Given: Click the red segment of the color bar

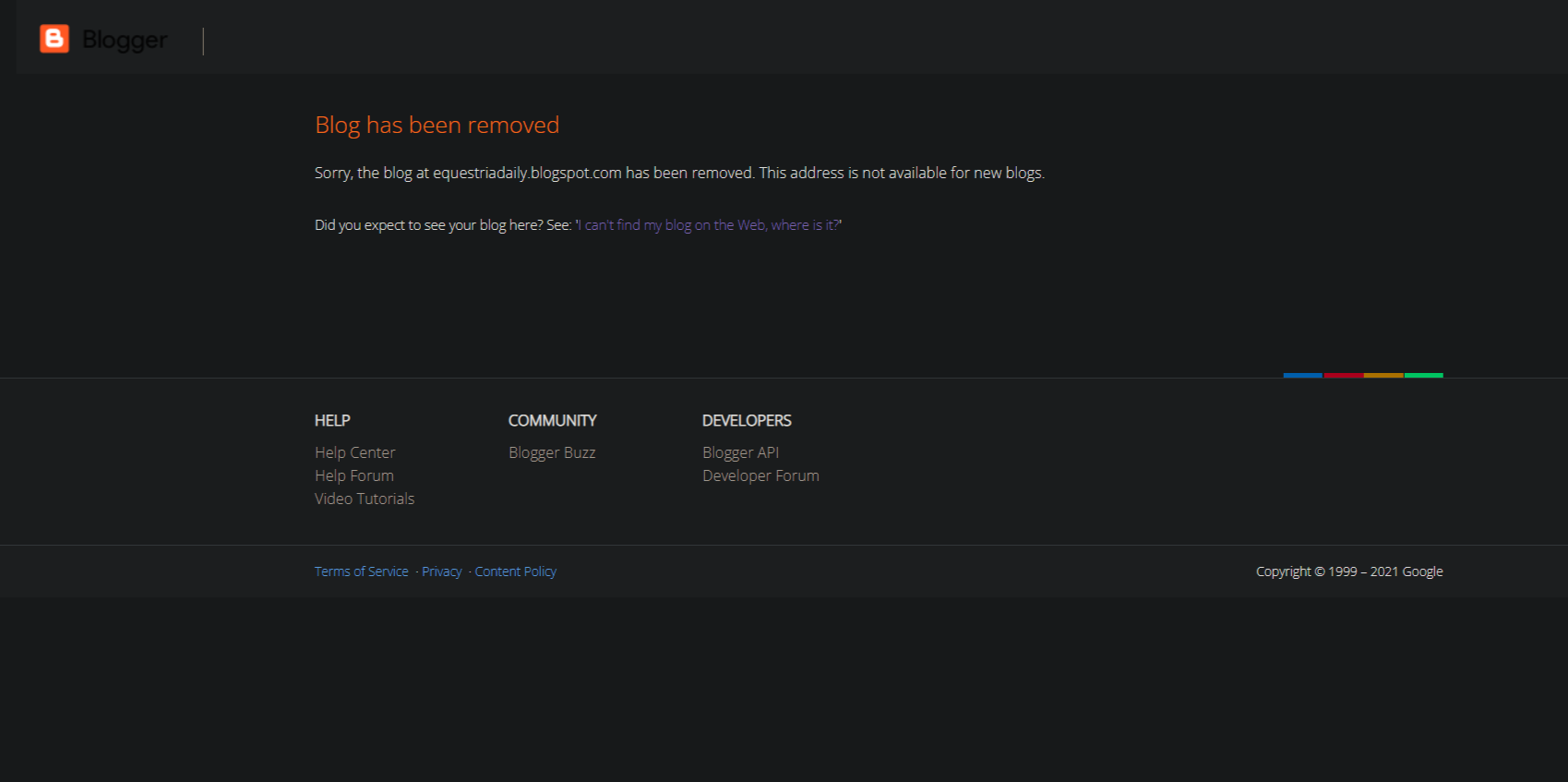Looking at the screenshot, I should (1343, 375).
